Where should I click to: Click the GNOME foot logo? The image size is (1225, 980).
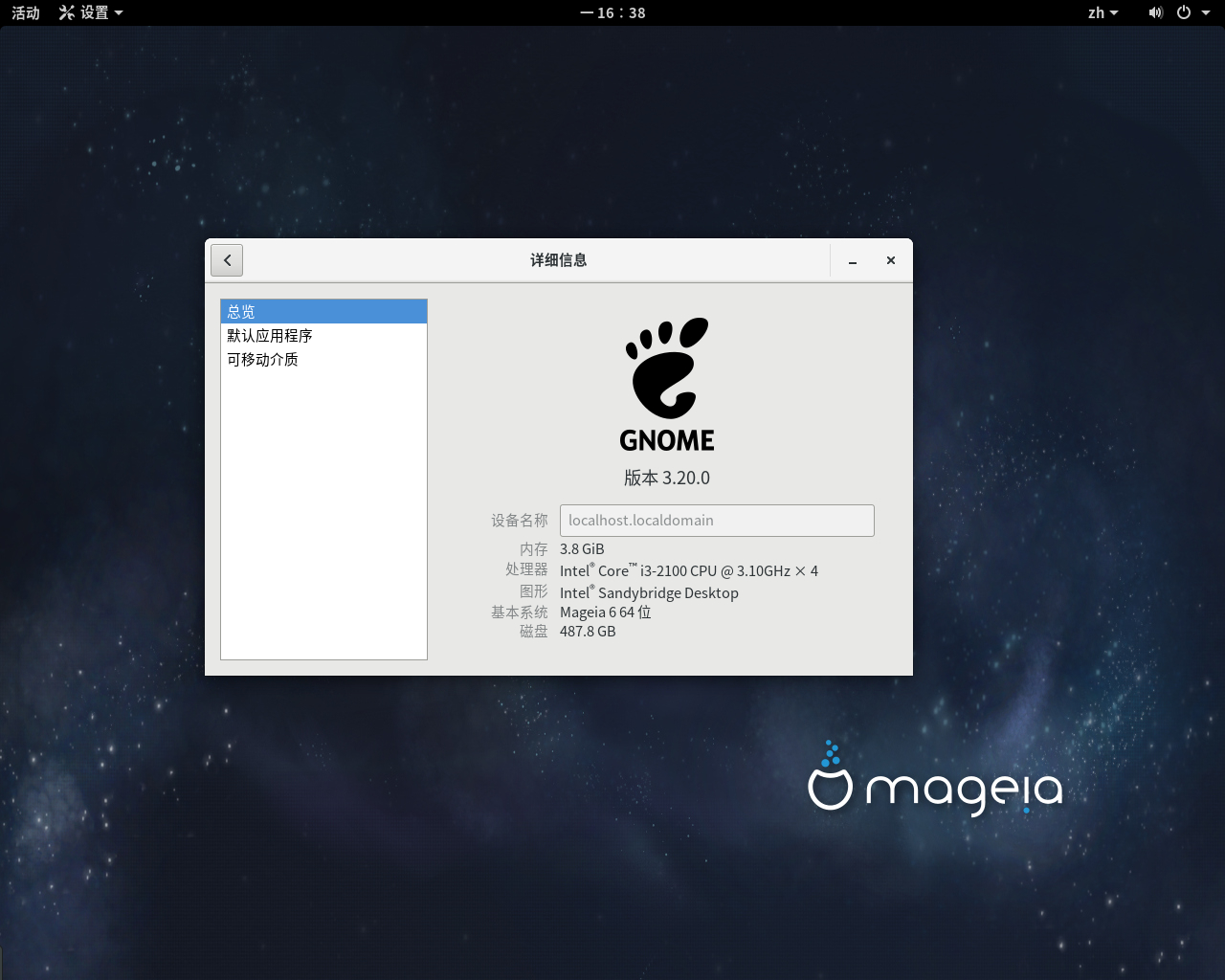[x=667, y=385]
